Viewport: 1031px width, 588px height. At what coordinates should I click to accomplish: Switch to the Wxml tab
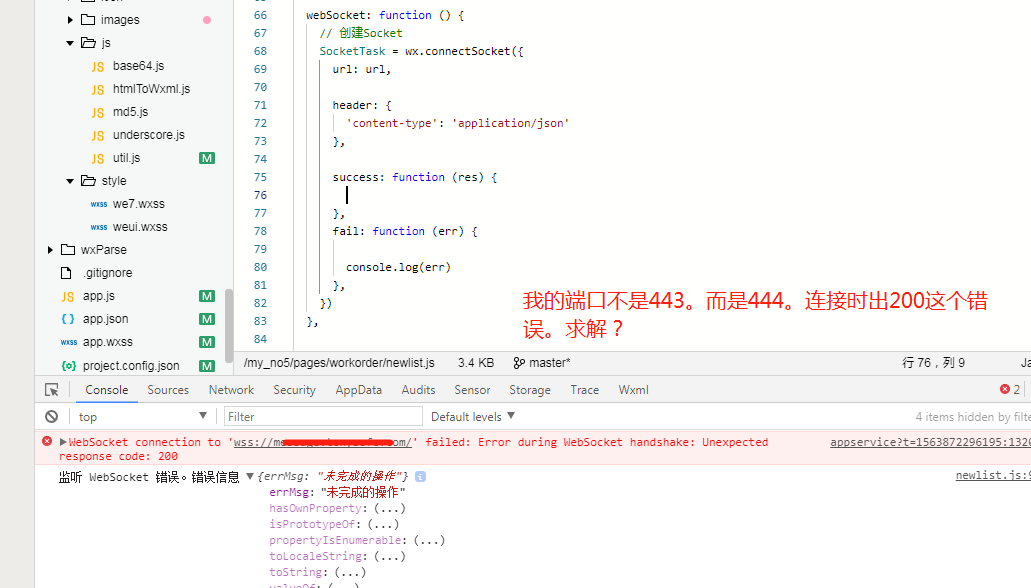coord(633,390)
